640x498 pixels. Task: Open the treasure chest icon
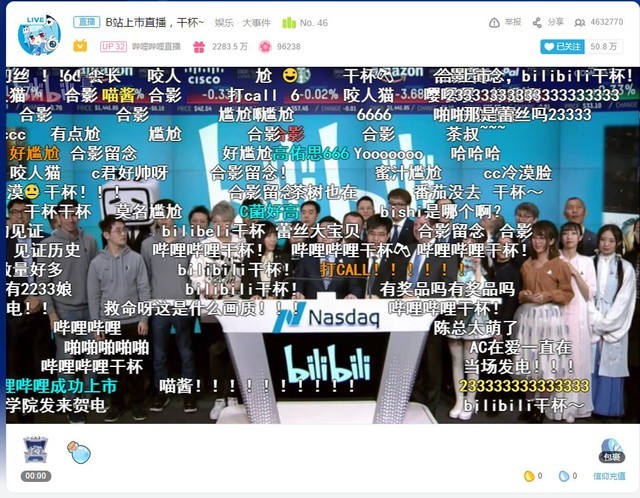coord(36,449)
